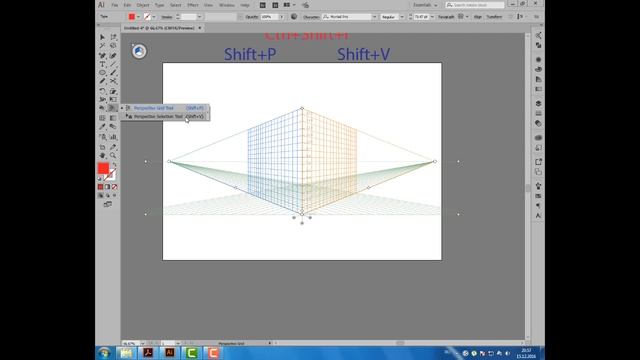Select the Direct Selection tool
Image resolution: width=640 pixels, height=360 pixels.
click(113, 37)
